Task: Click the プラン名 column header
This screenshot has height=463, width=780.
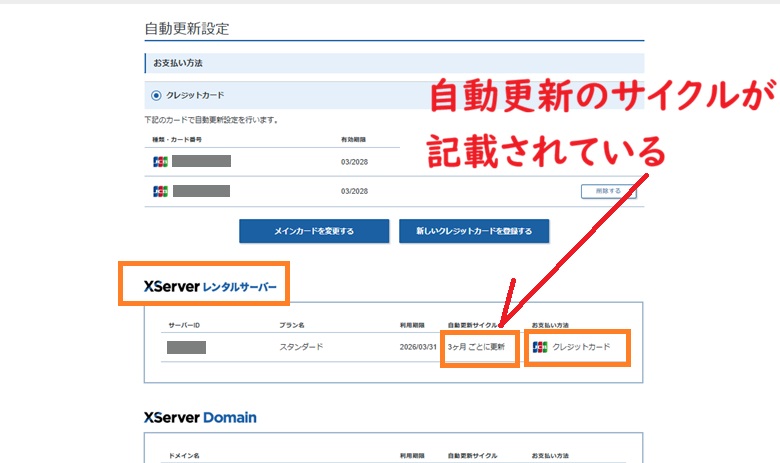Action: tap(292, 325)
